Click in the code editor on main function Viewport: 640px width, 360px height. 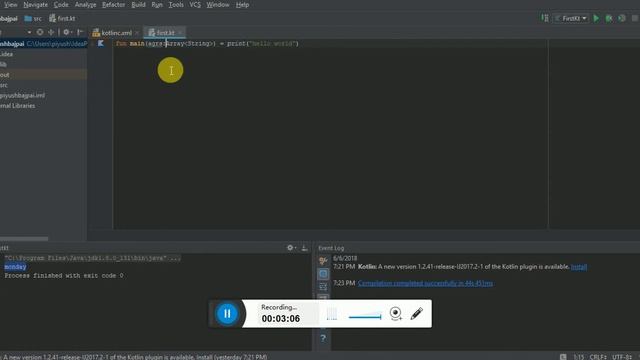tap(207, 43)
